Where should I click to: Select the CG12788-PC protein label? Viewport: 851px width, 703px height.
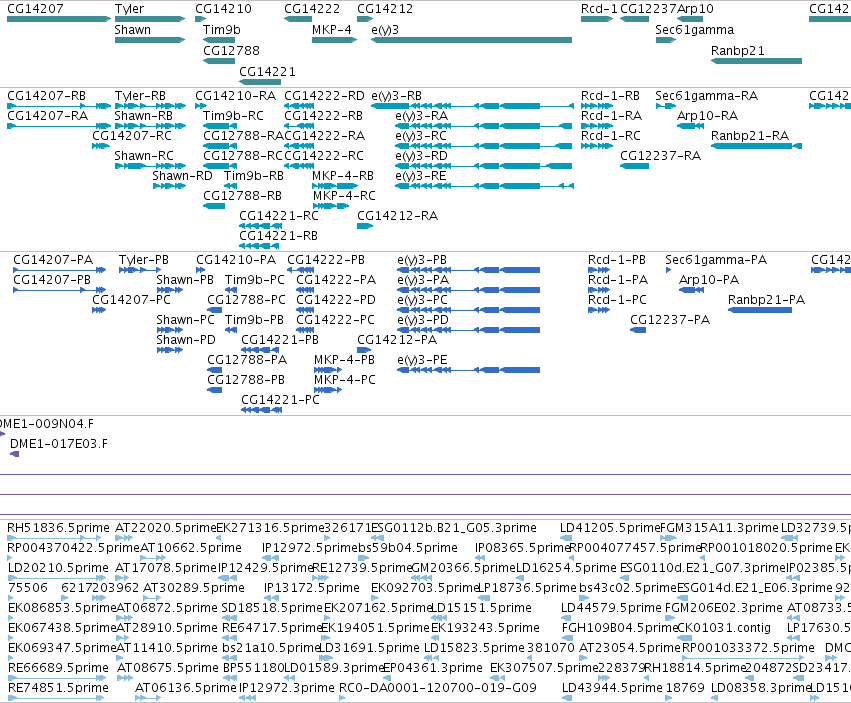pos(246,300)
